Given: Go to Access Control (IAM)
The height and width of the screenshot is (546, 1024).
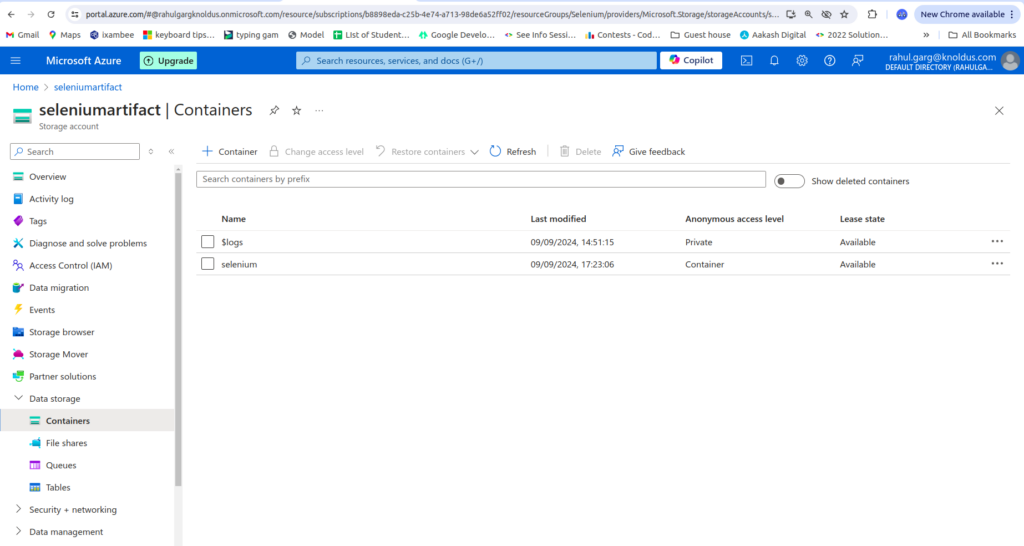Looking at the screenshot, I should 70,266.
